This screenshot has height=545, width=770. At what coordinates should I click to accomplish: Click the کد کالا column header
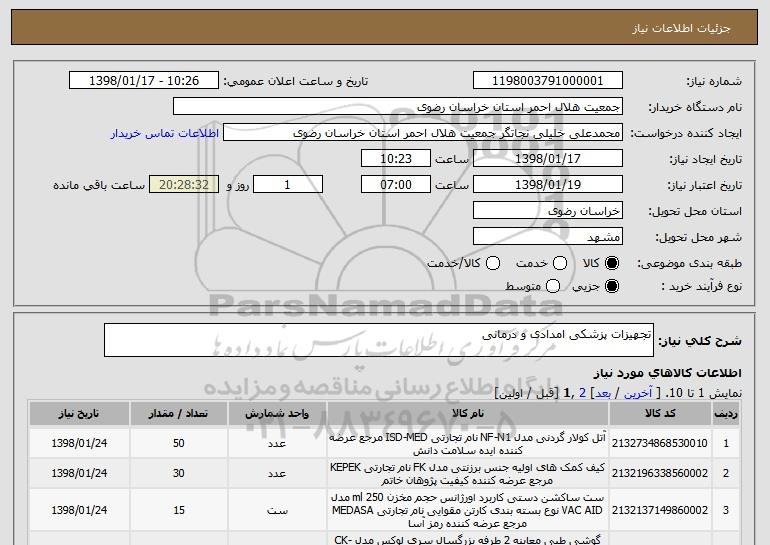[660, 413]
